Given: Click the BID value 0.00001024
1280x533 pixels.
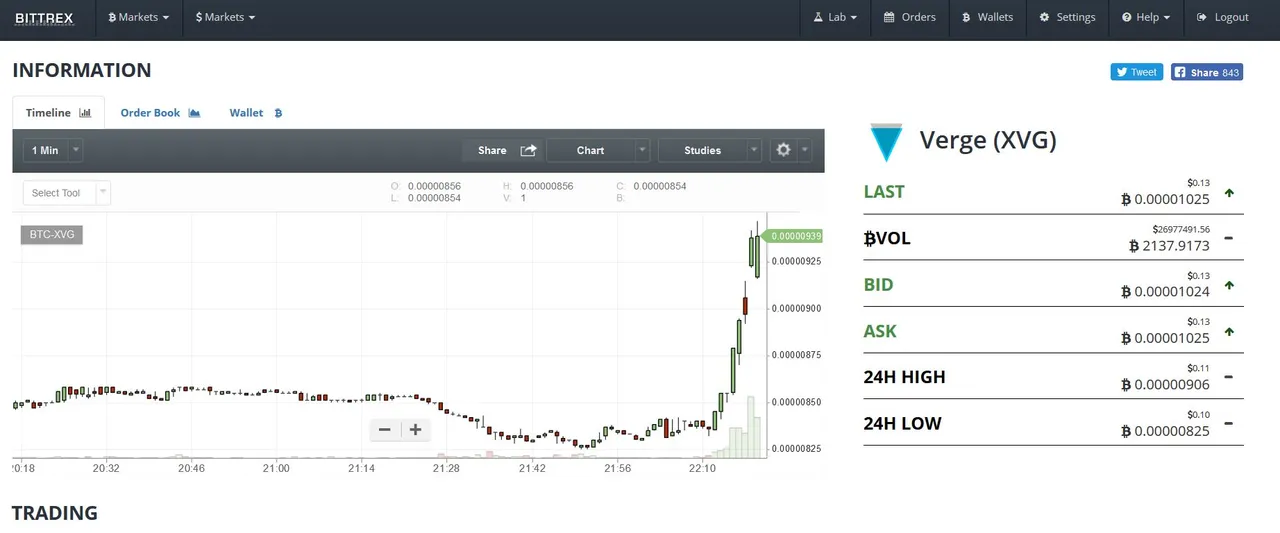Looking at the screenshot, I should (x=1165, y=292).
